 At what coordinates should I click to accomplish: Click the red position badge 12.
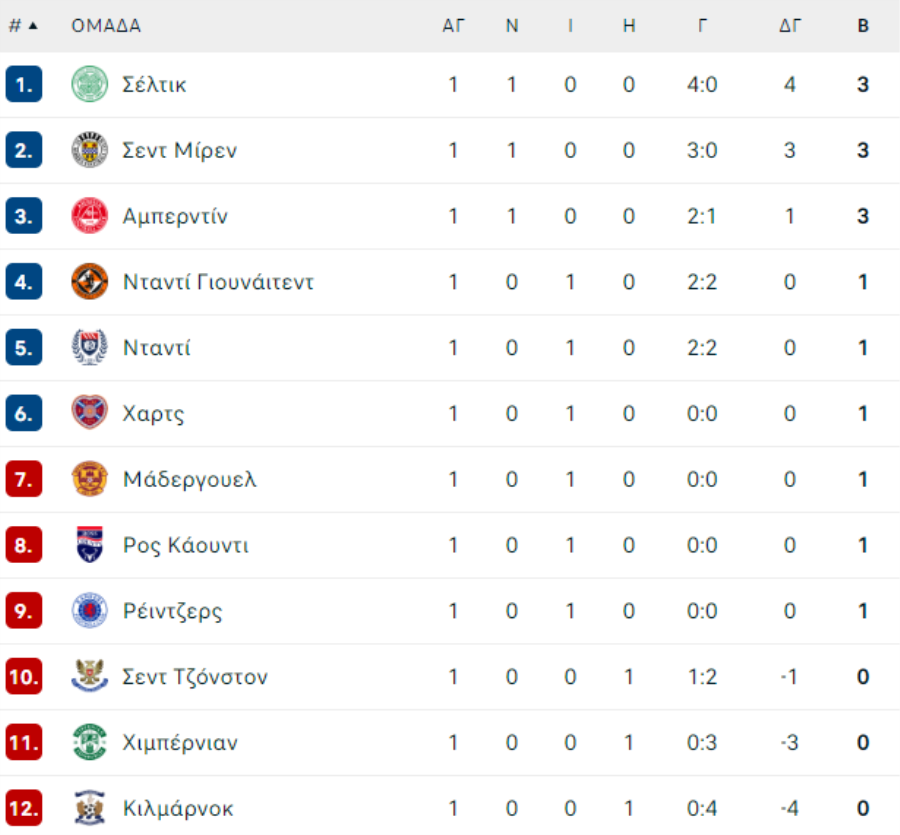pos(24,807)
